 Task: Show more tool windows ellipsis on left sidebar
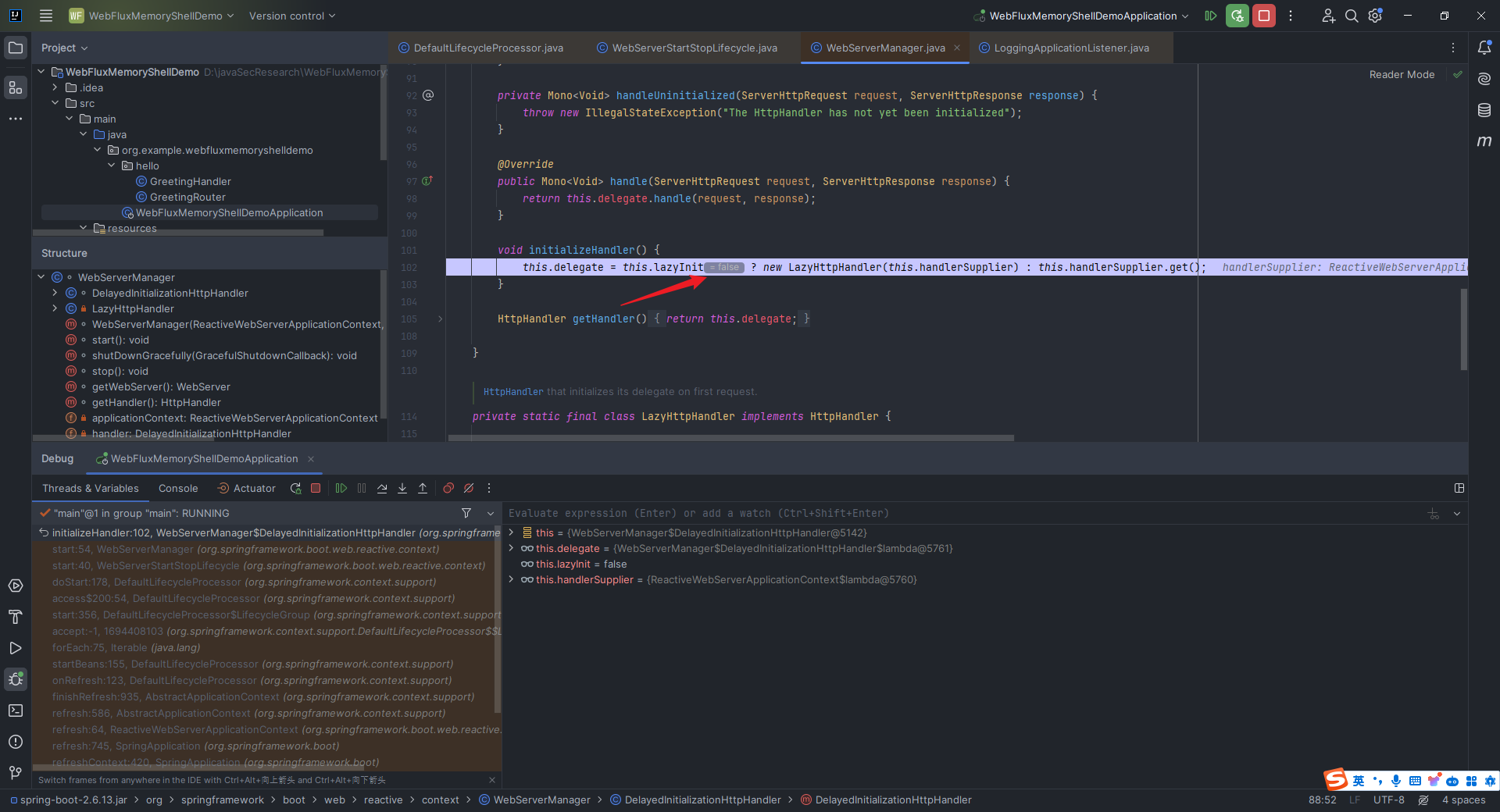(x=16, y=119)
